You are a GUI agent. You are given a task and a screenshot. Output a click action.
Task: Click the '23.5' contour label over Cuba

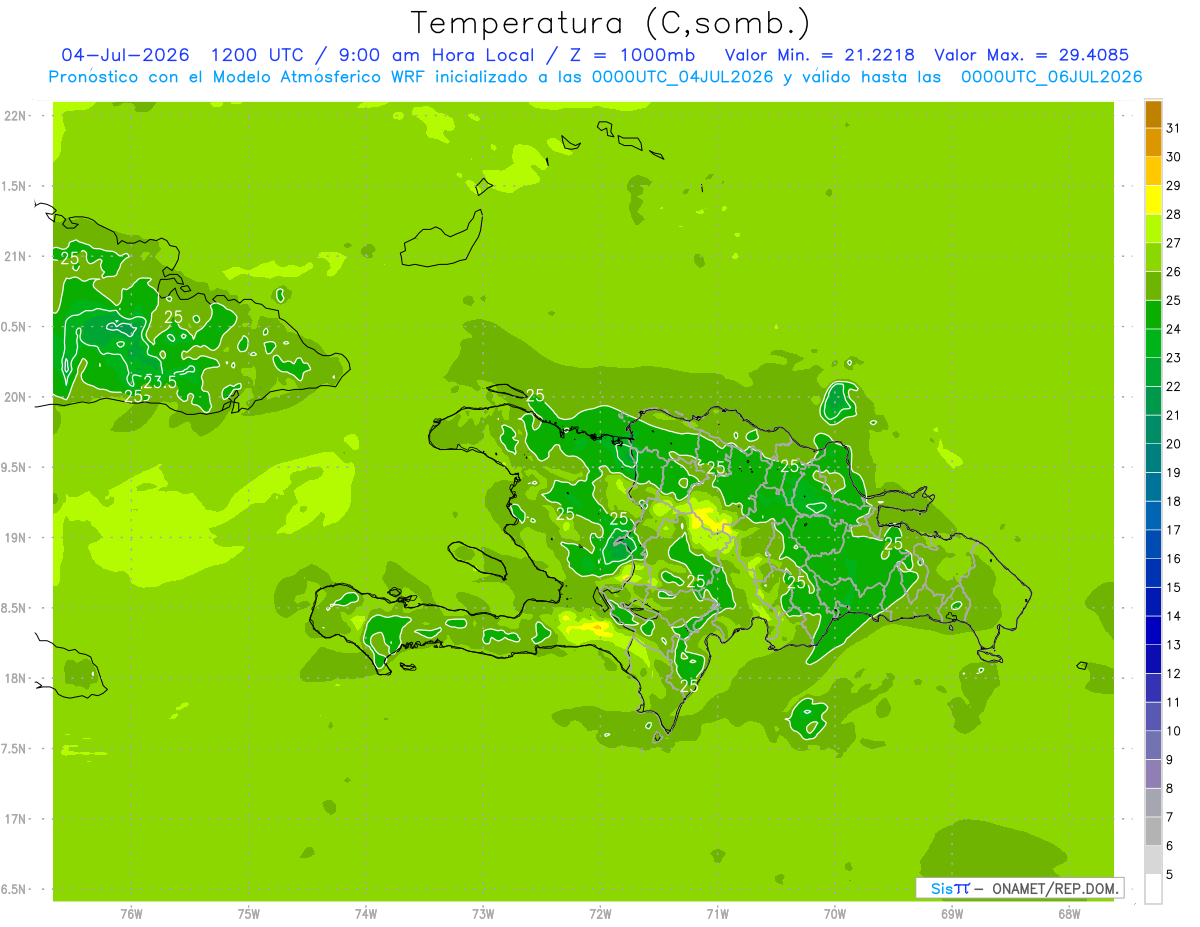(160, 383)
